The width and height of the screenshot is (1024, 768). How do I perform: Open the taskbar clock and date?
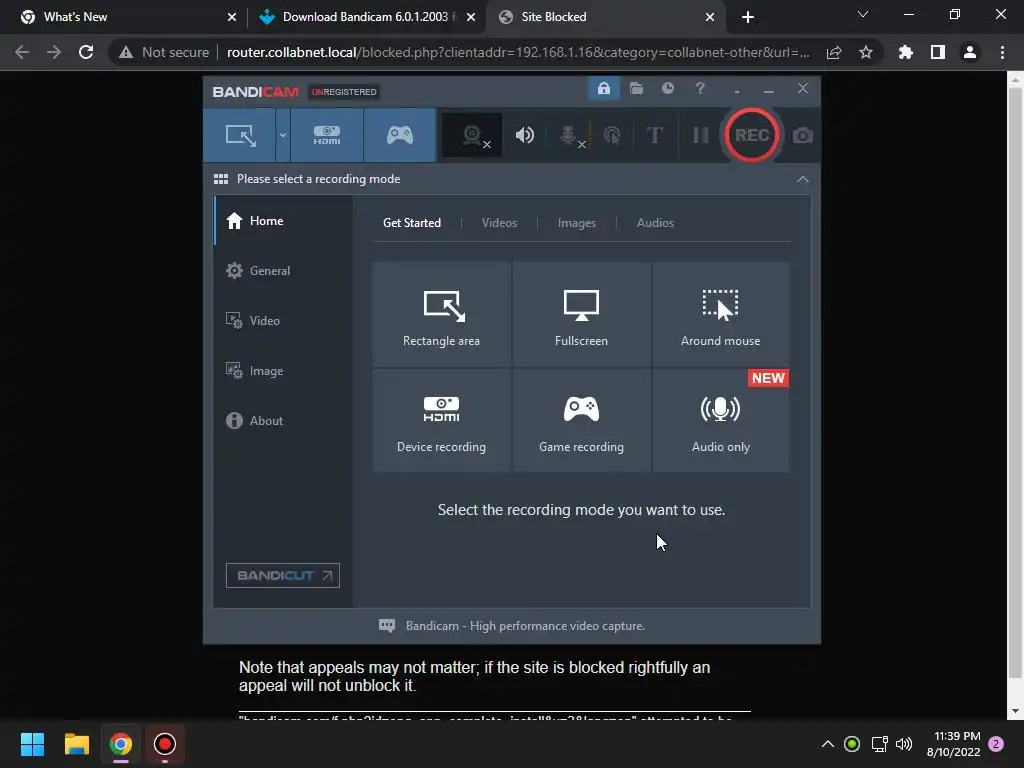(x=953, y=744)
